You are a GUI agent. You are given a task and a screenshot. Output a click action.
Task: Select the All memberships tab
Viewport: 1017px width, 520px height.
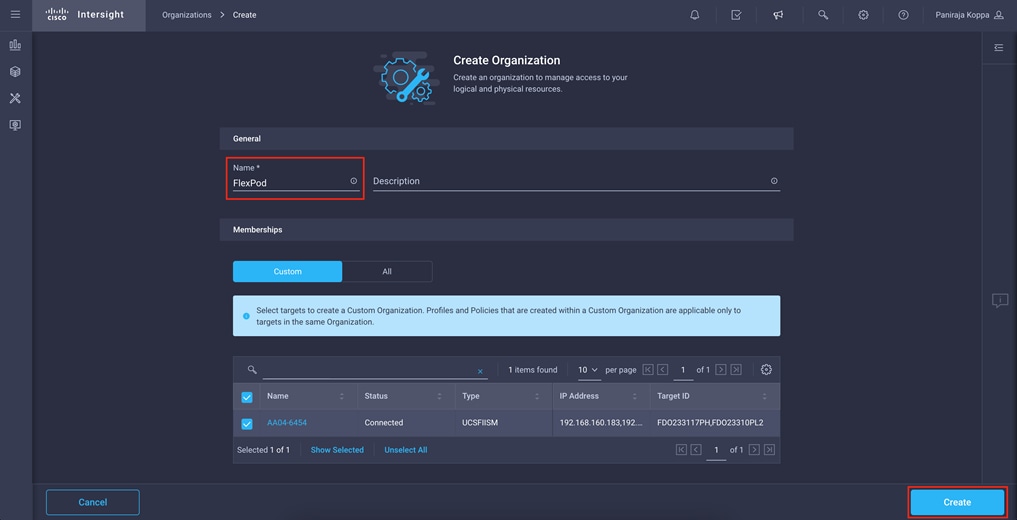coord(387,272)
